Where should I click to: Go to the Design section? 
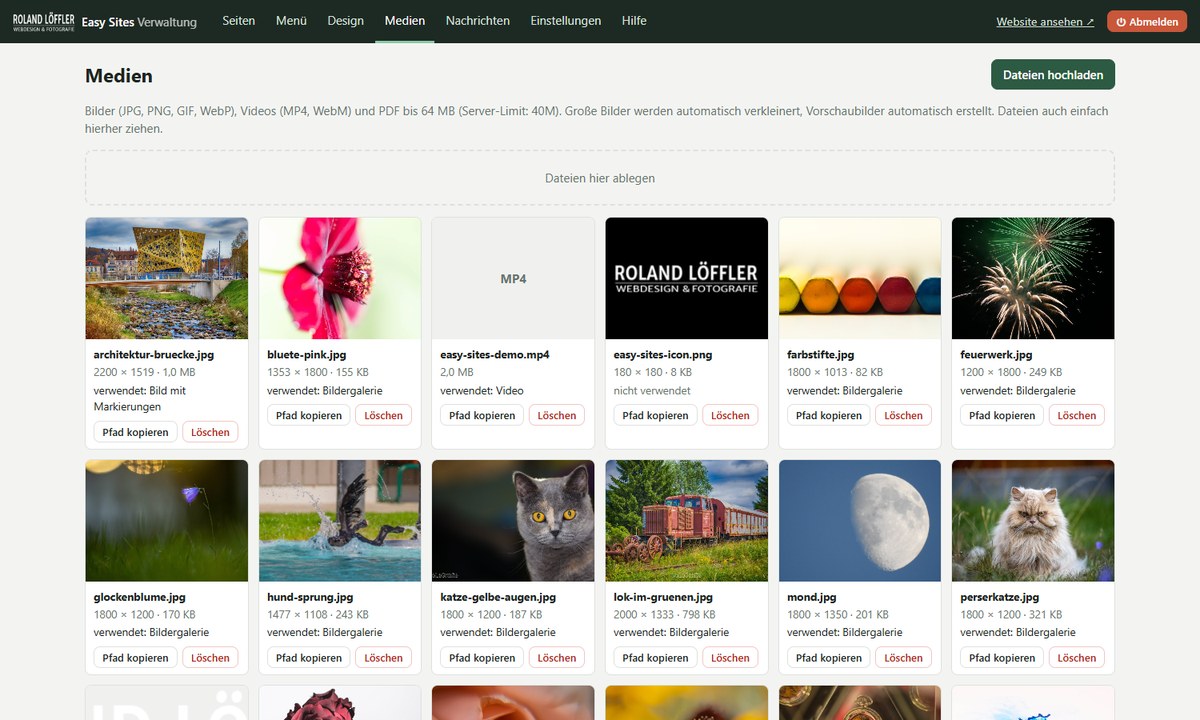pos(346,21)
